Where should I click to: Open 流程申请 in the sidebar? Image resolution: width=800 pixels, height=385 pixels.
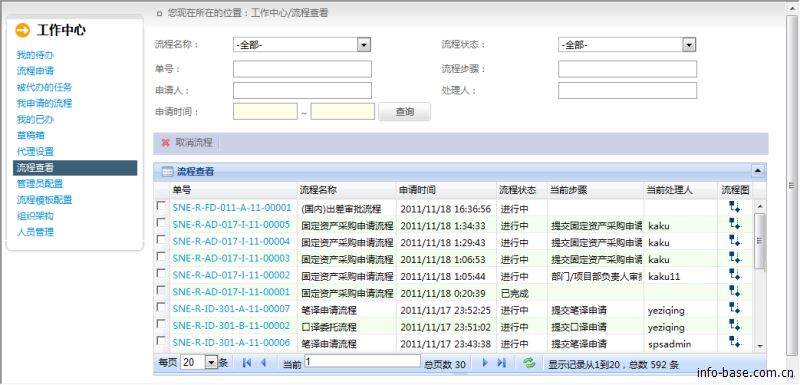[x=35, y=71]
